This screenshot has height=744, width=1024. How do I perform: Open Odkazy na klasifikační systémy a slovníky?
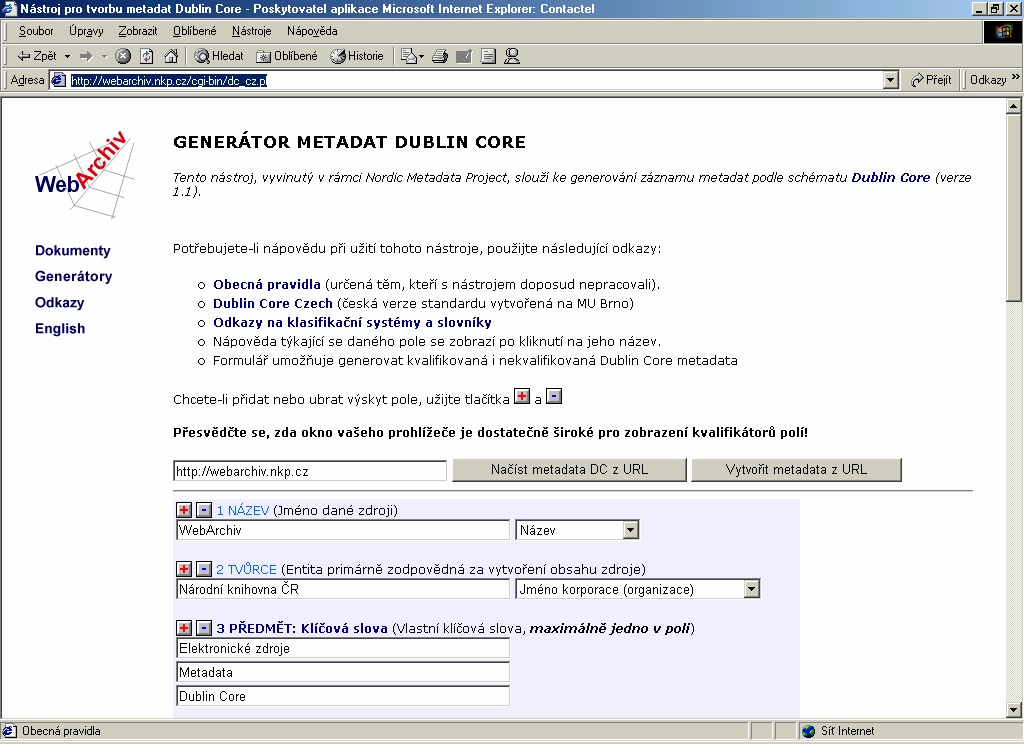point(352,323)
